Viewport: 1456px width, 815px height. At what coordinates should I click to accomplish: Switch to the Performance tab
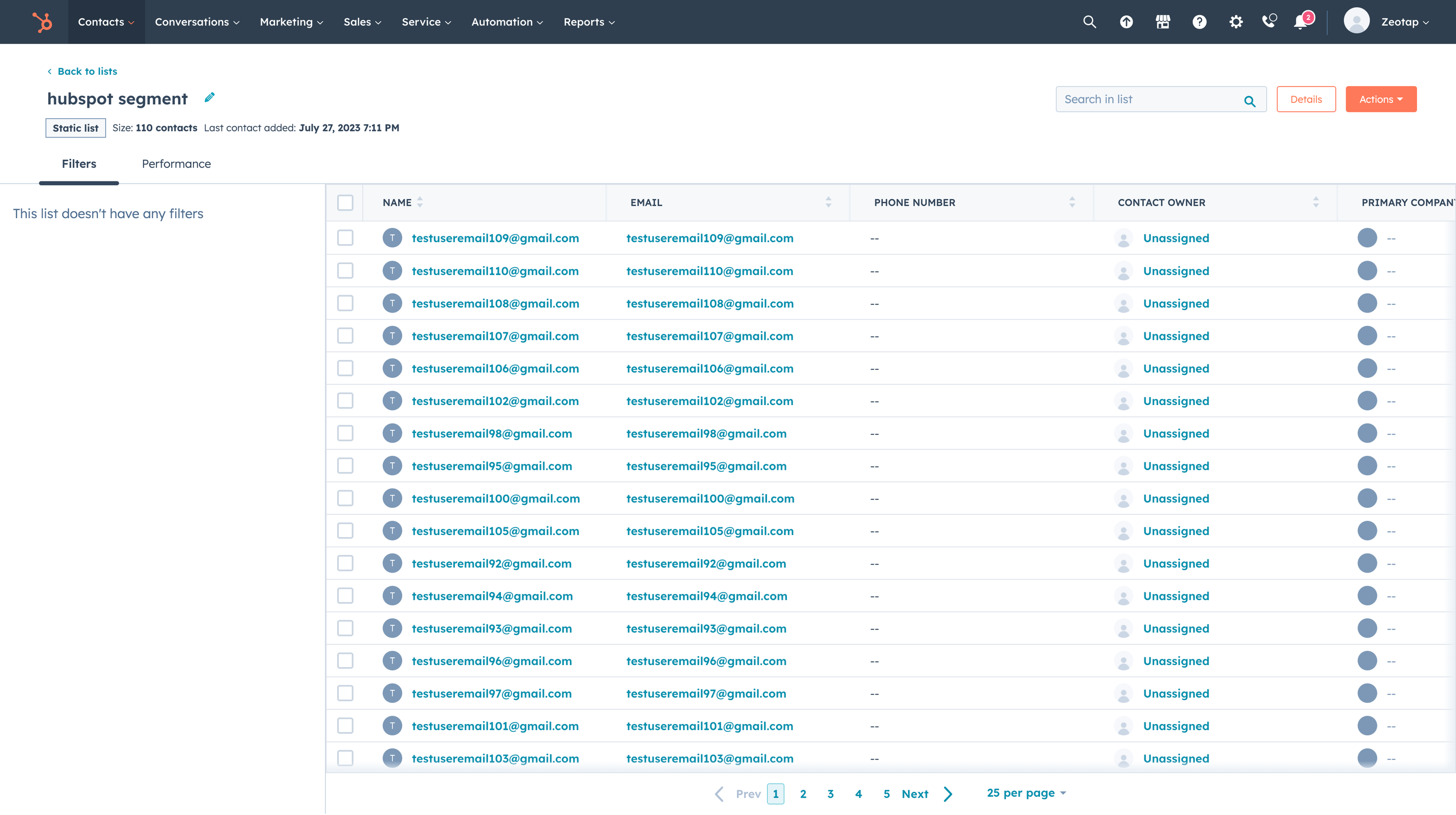point(176,164)
